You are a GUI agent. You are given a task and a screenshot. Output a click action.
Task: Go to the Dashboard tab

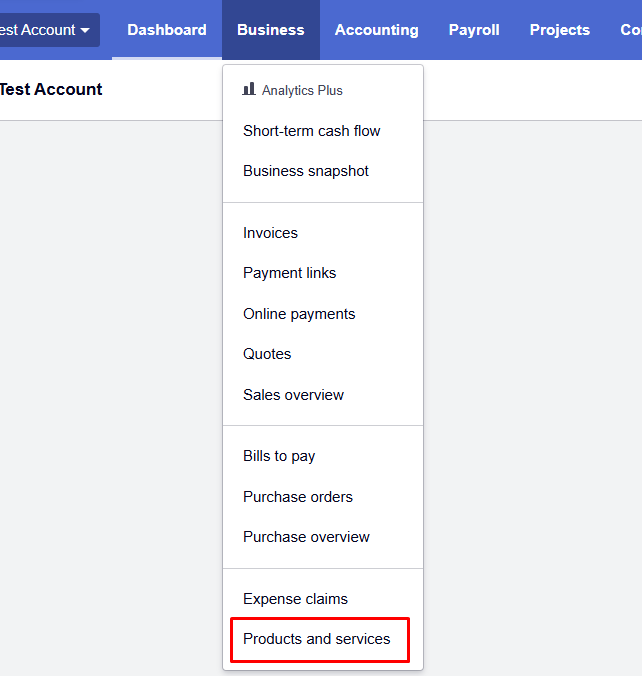point(167,30)
